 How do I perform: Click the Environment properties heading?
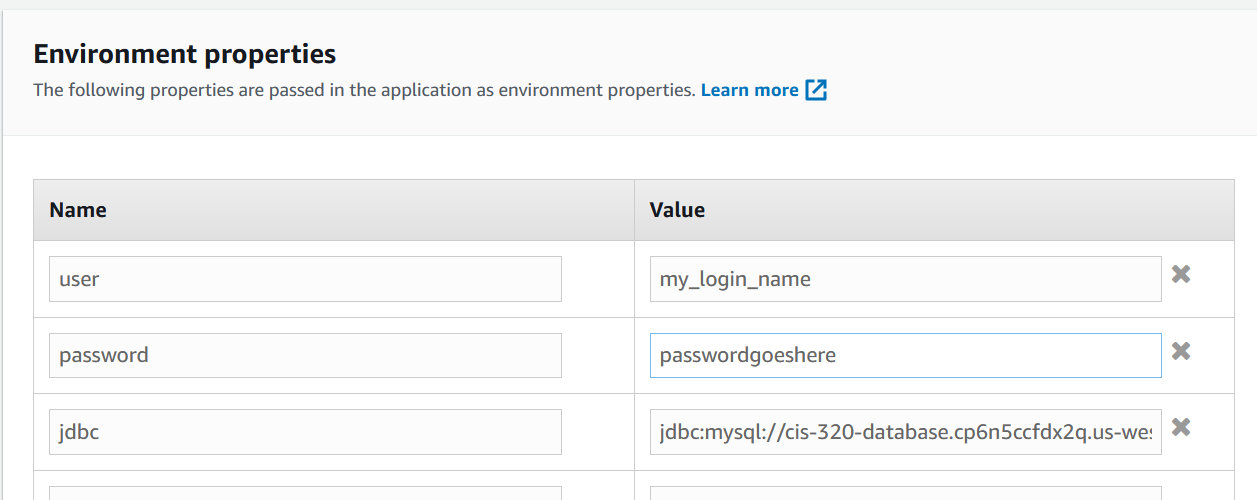point(185,54)
